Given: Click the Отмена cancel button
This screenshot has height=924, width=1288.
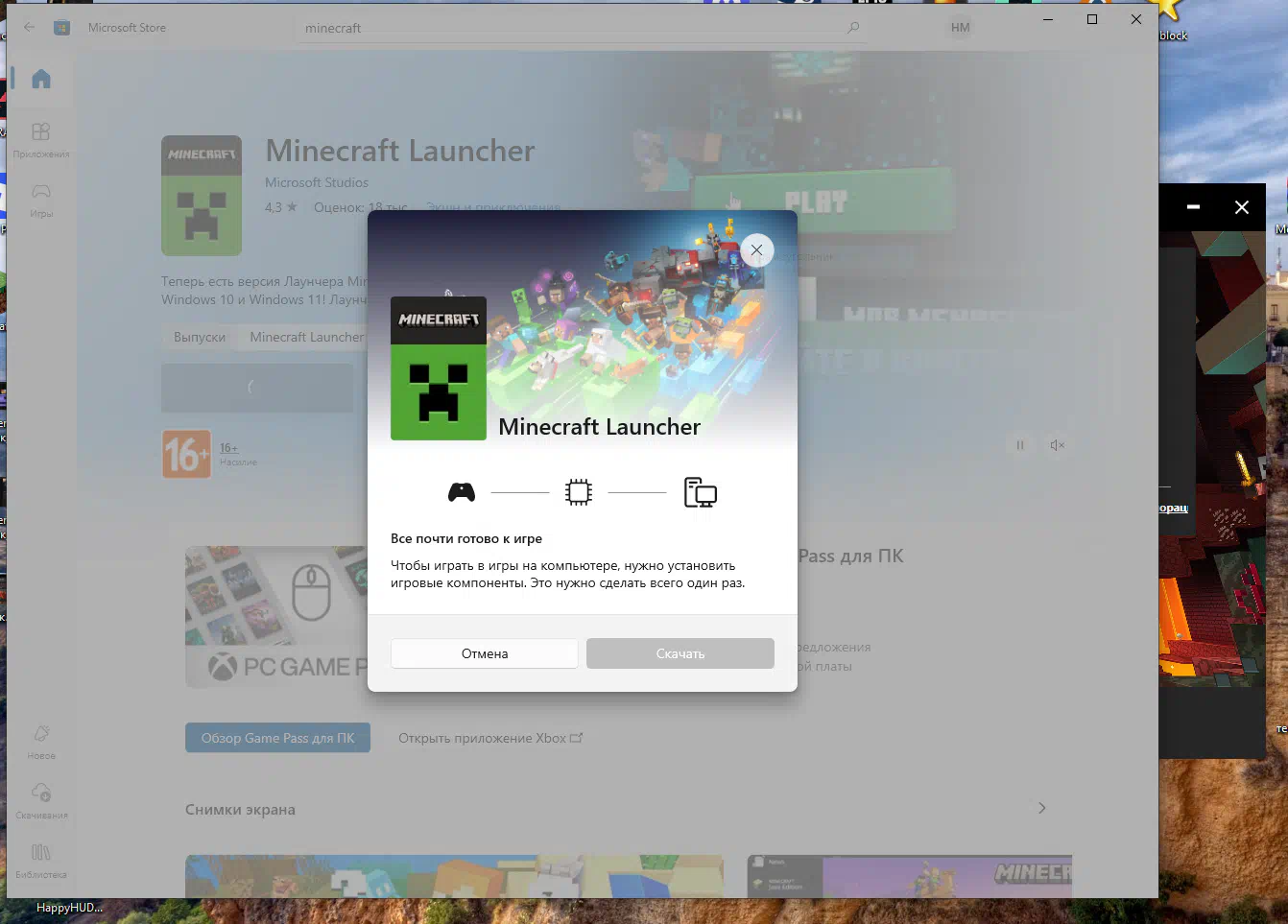Looking at the screenshot, I should click(x=485, y=653).
